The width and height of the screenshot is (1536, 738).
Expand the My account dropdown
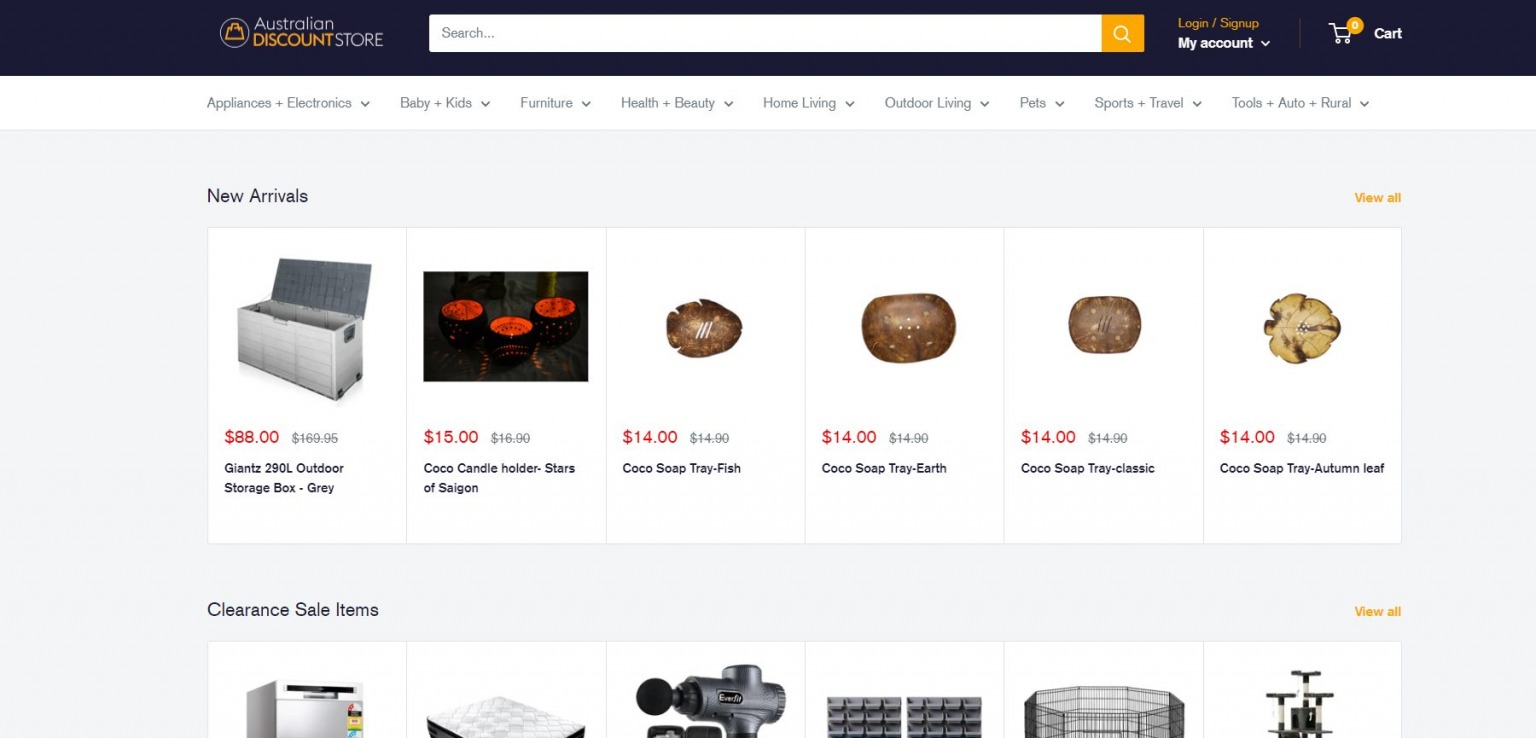pyautogui.click(x=1224, y=43)
